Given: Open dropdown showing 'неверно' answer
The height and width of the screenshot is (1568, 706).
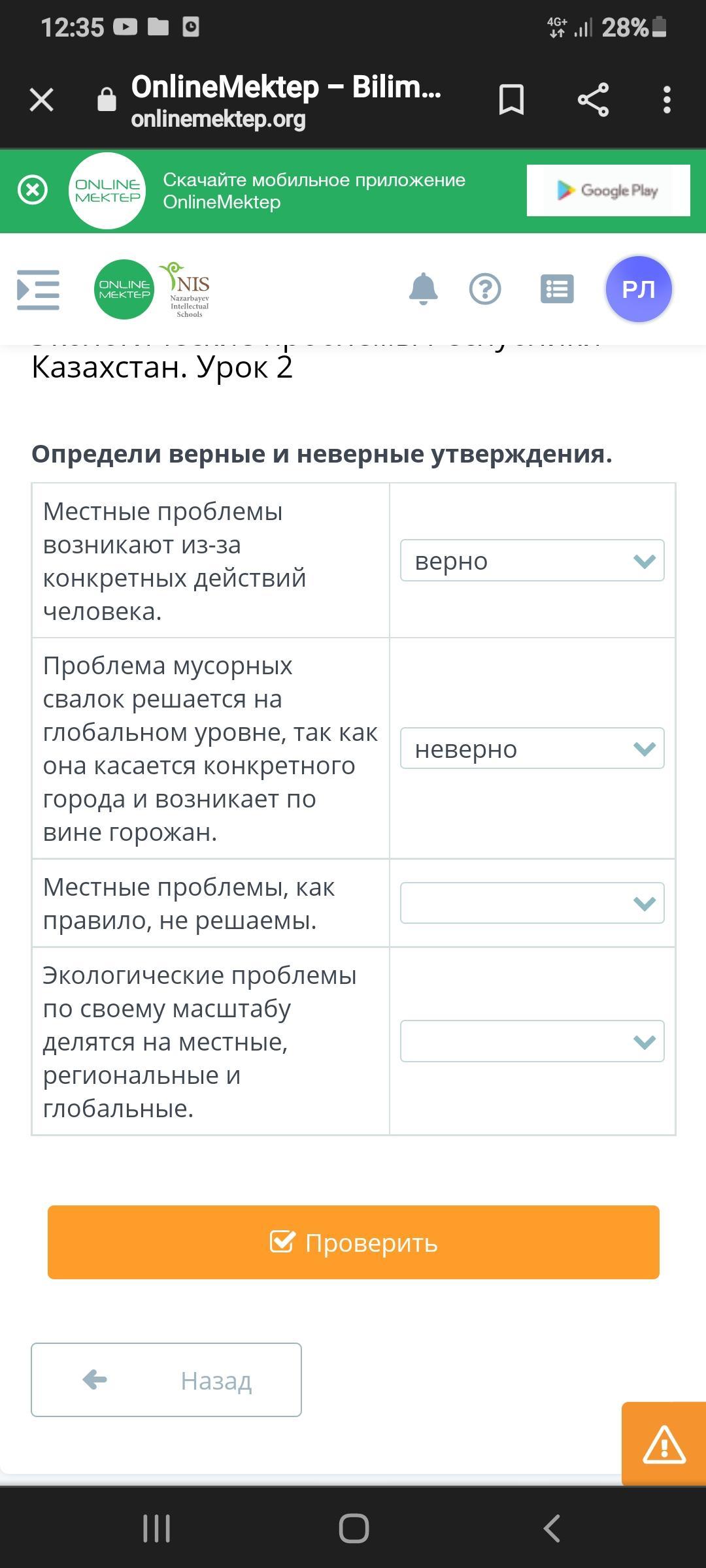Looking at the screenshot, I should [532, 749].
